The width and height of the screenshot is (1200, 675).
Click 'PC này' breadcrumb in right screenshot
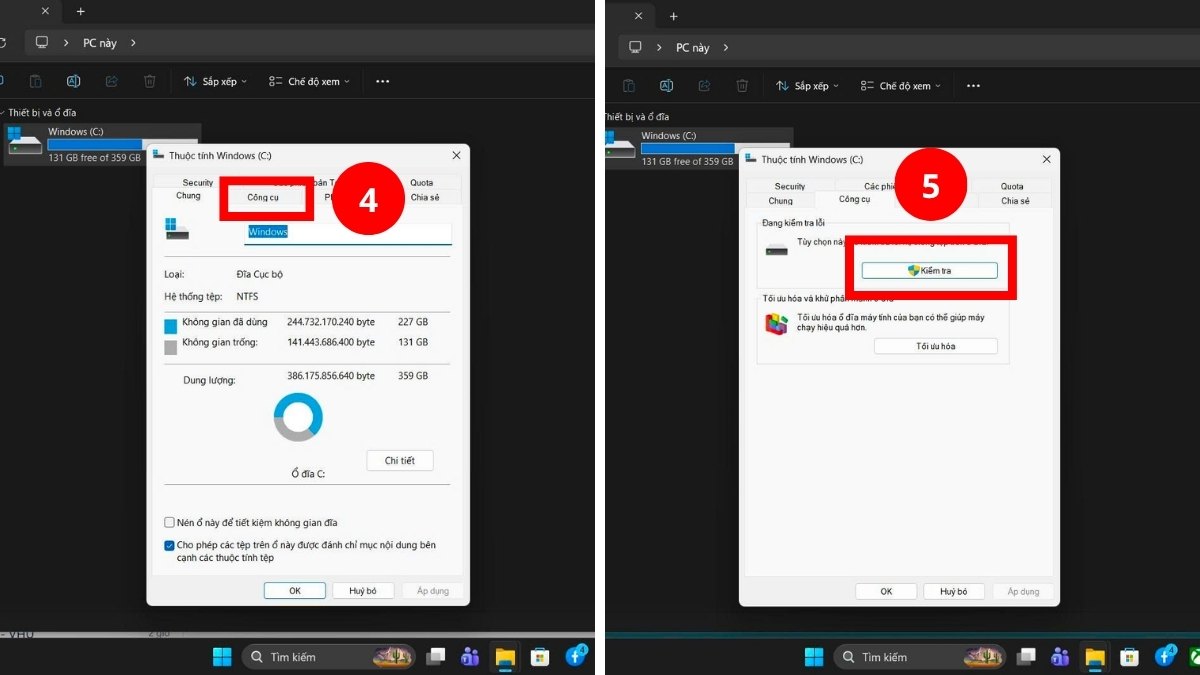[x=693, y=47]
